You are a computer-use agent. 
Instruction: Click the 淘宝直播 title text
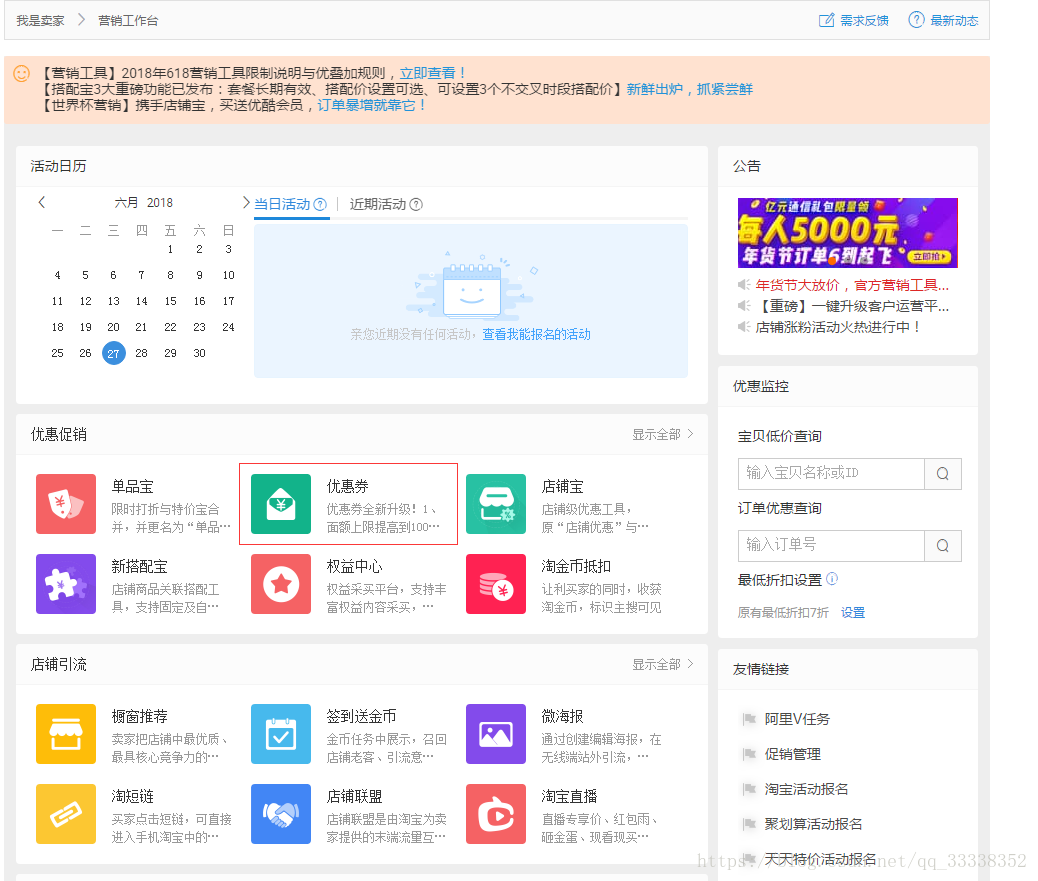569,796
